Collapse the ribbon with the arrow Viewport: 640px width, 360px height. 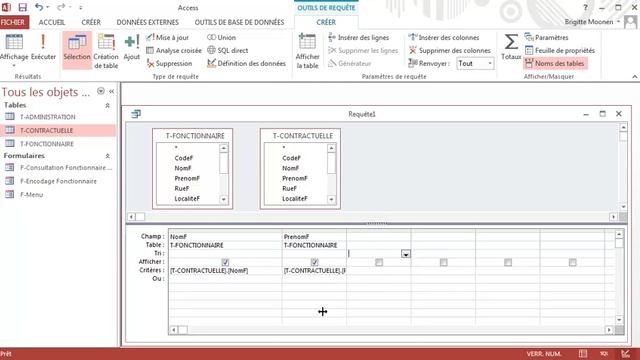point(635,76)
